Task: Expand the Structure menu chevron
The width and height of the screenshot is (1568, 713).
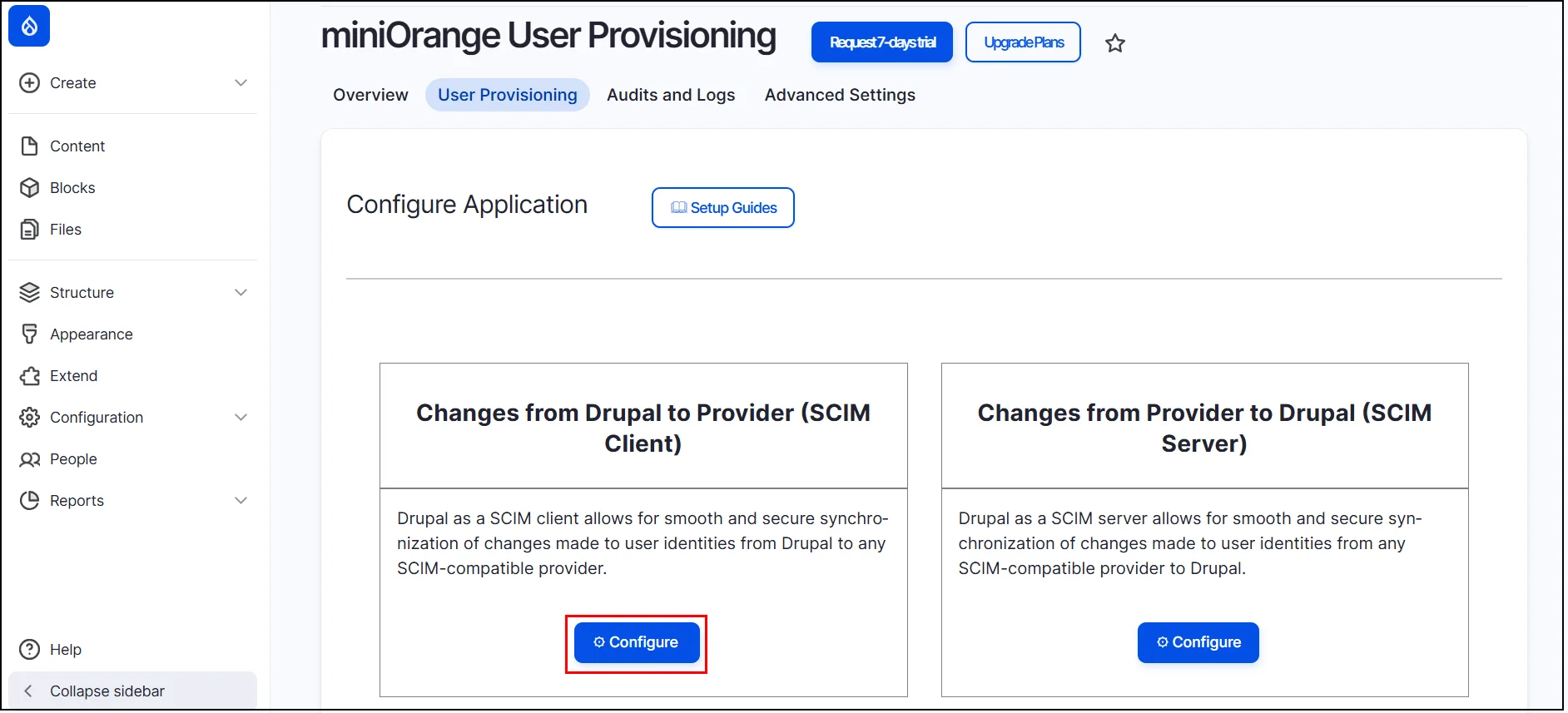Action: (x=241, y=293)
